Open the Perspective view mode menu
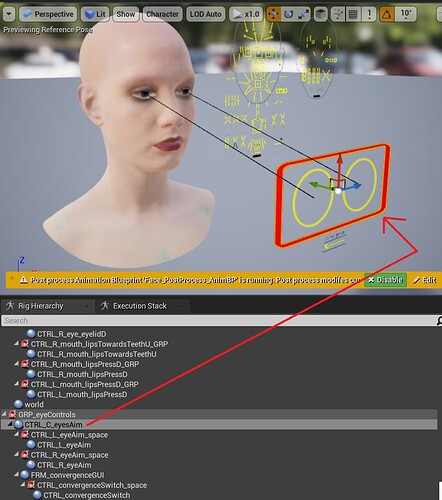 48,14
